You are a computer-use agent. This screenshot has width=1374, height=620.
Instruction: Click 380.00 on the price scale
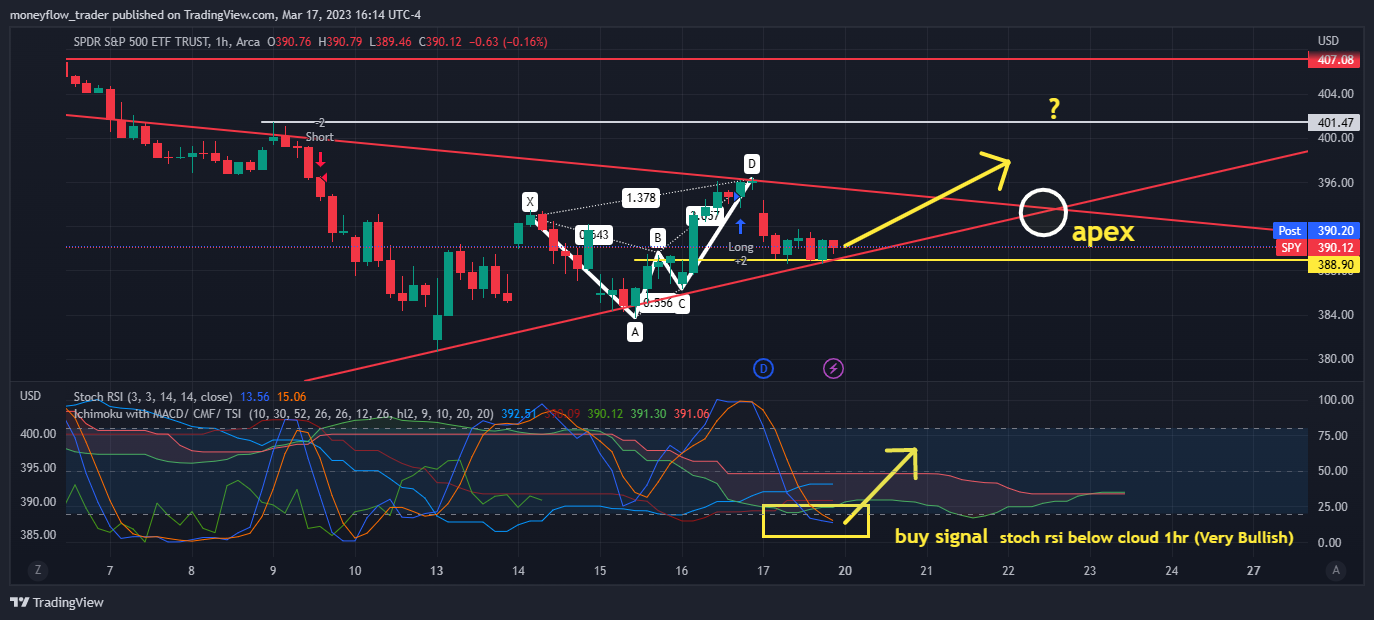tap(1336, 359)
